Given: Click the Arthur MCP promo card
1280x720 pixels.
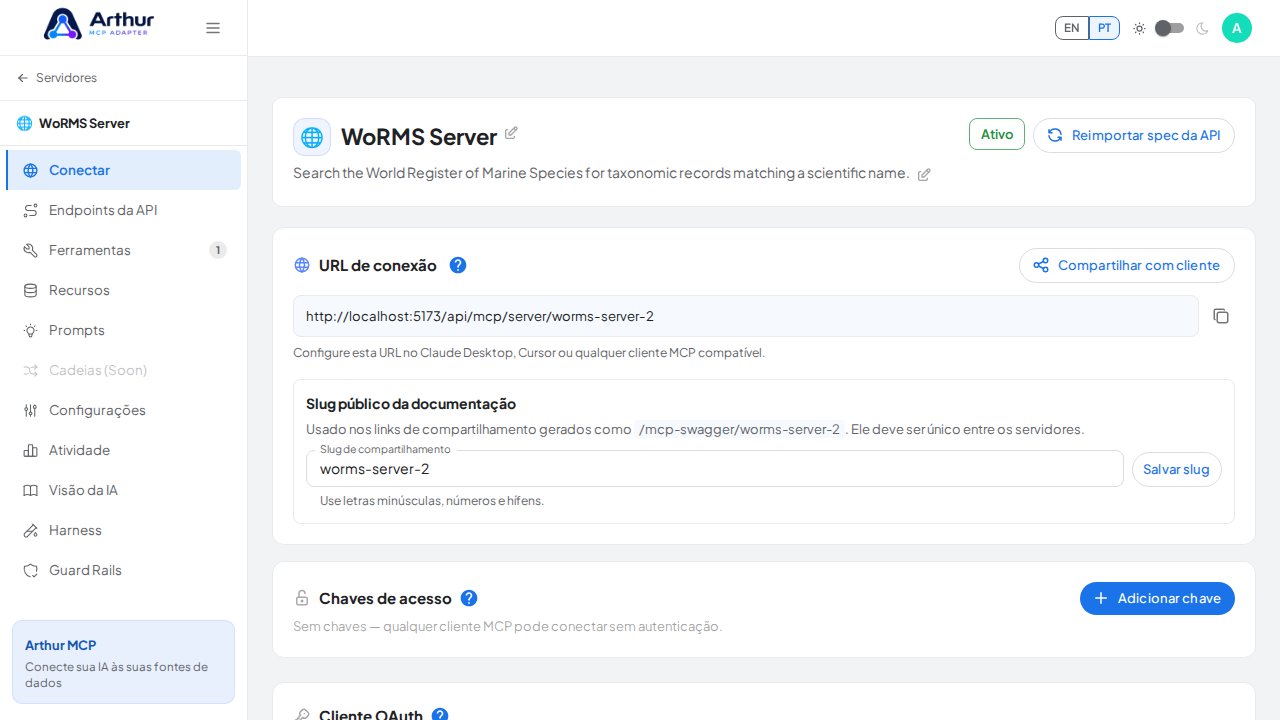Looking at the screenshot, I should (123, 662).
